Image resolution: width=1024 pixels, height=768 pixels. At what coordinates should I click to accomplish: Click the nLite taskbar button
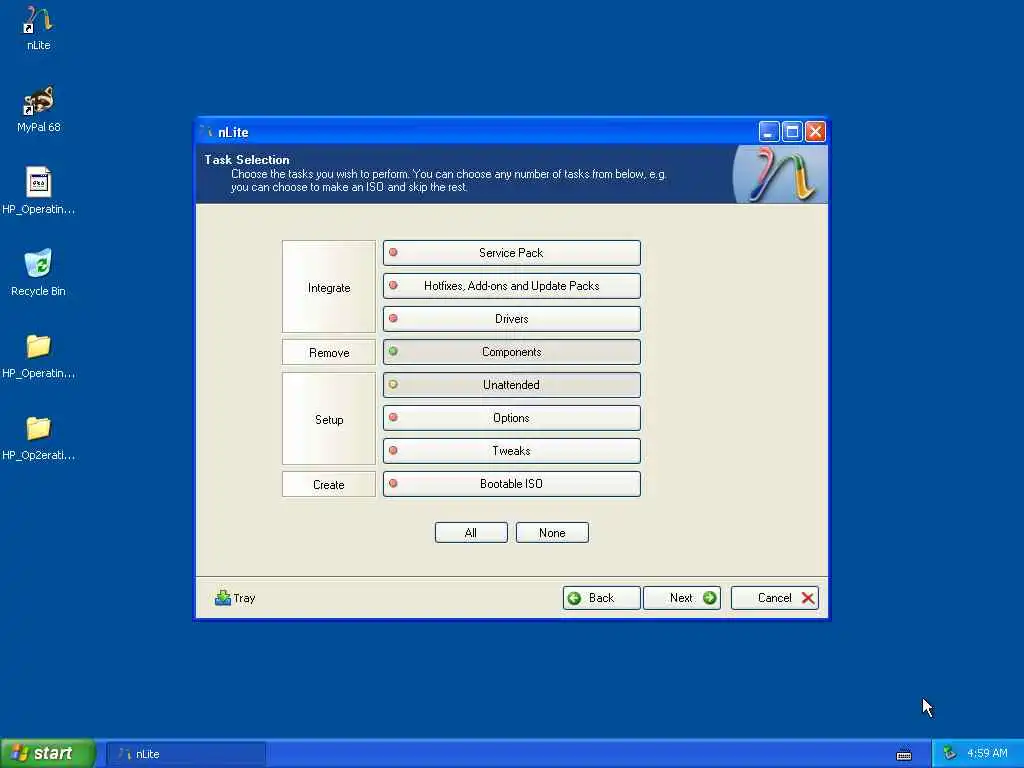(x=186, y=754)
